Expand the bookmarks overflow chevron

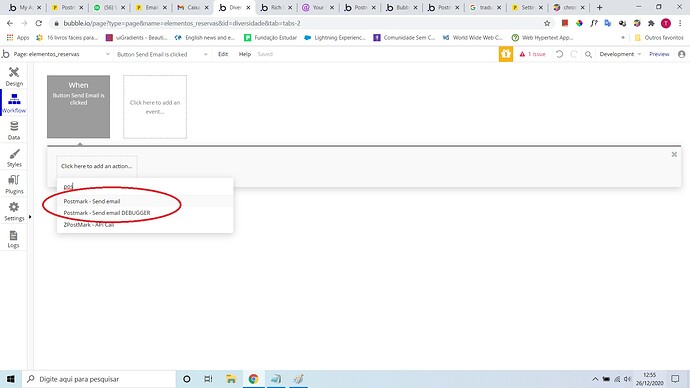[623, 38]
